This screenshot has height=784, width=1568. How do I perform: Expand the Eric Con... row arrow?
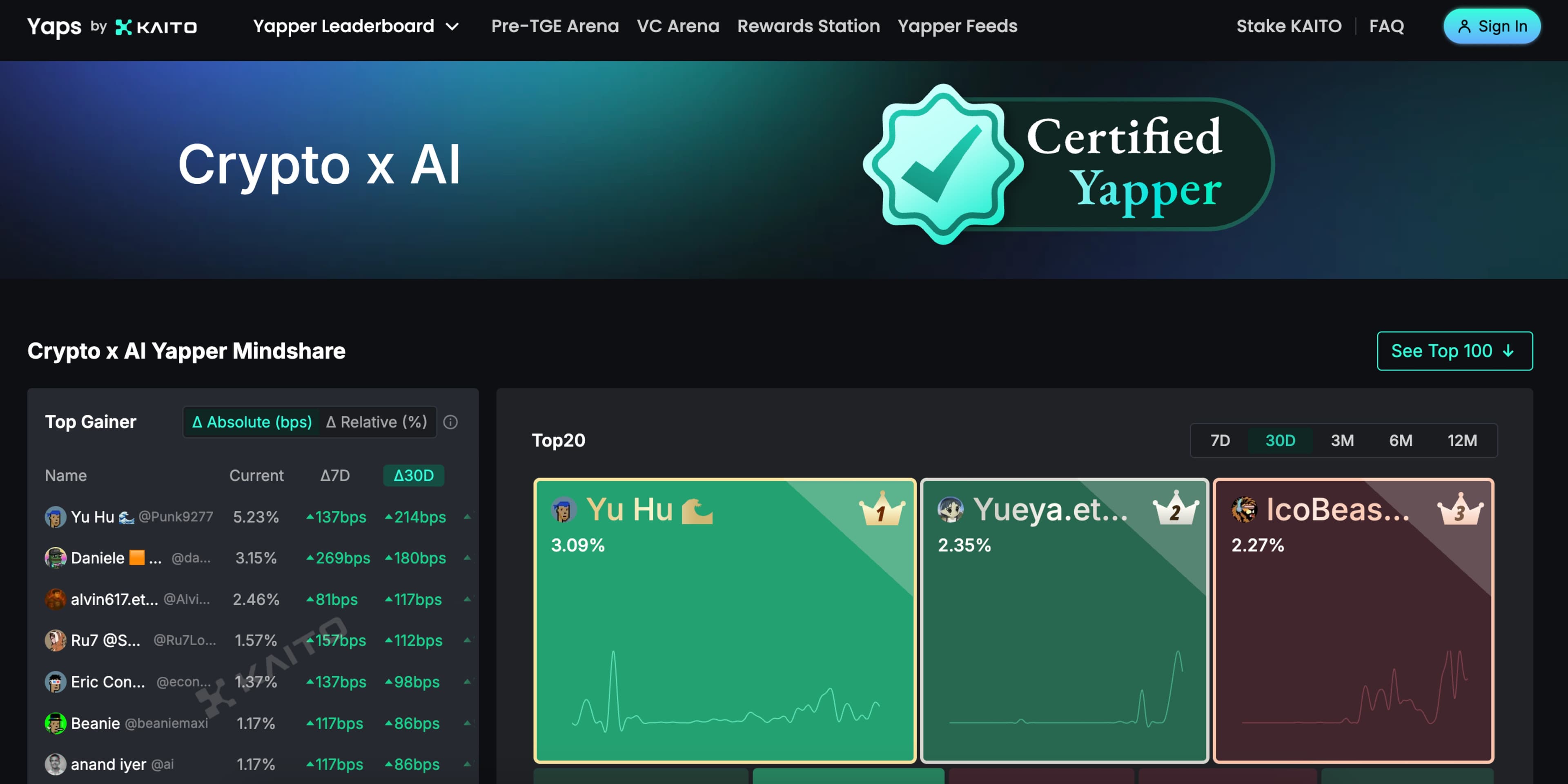[x=468, y=681]
